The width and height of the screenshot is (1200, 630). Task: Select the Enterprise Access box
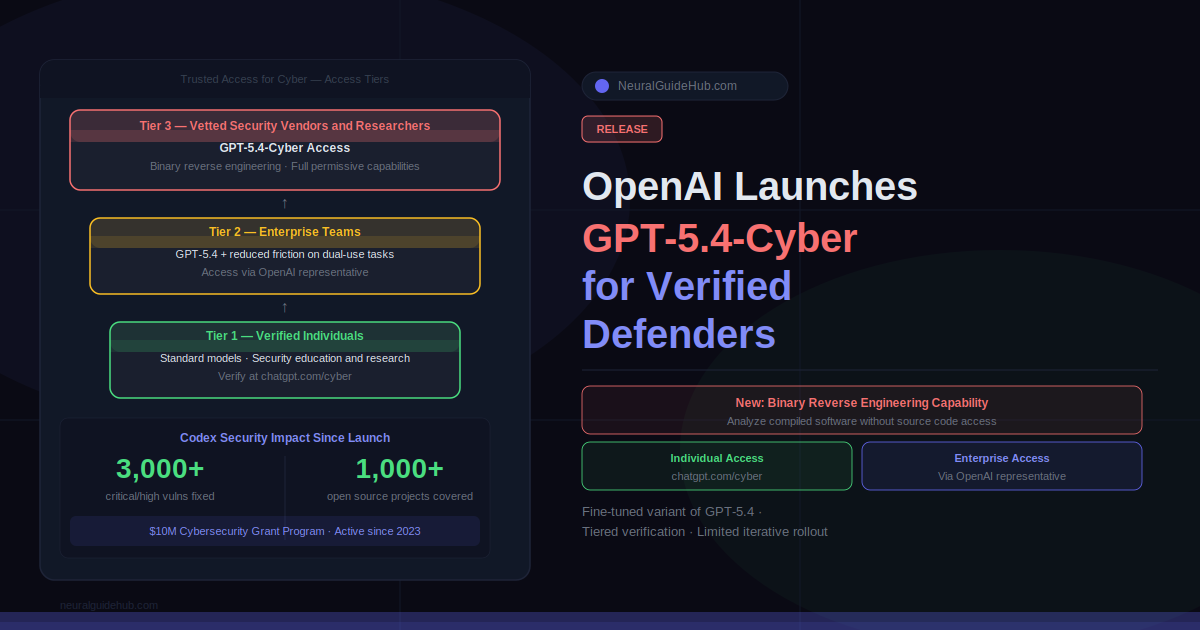(1001, 466)
